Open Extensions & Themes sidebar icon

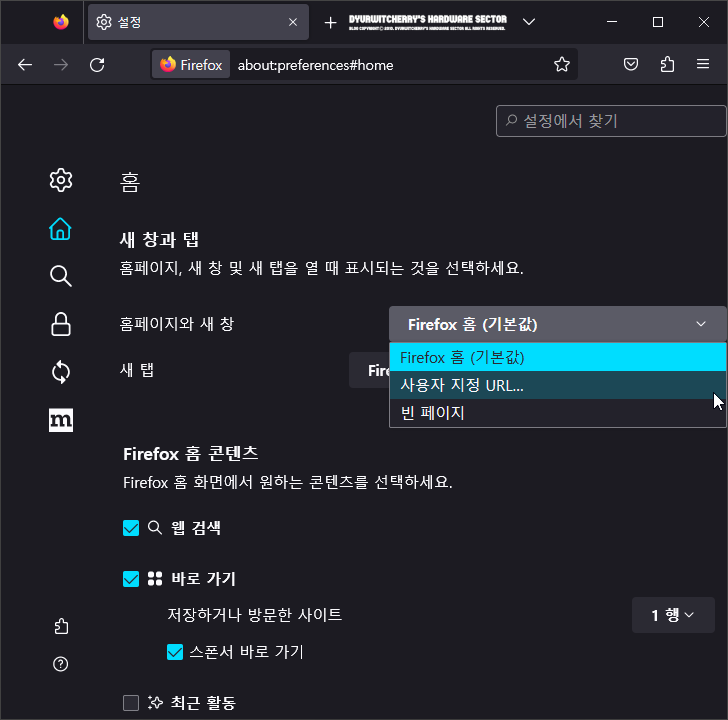click(61, 626)
